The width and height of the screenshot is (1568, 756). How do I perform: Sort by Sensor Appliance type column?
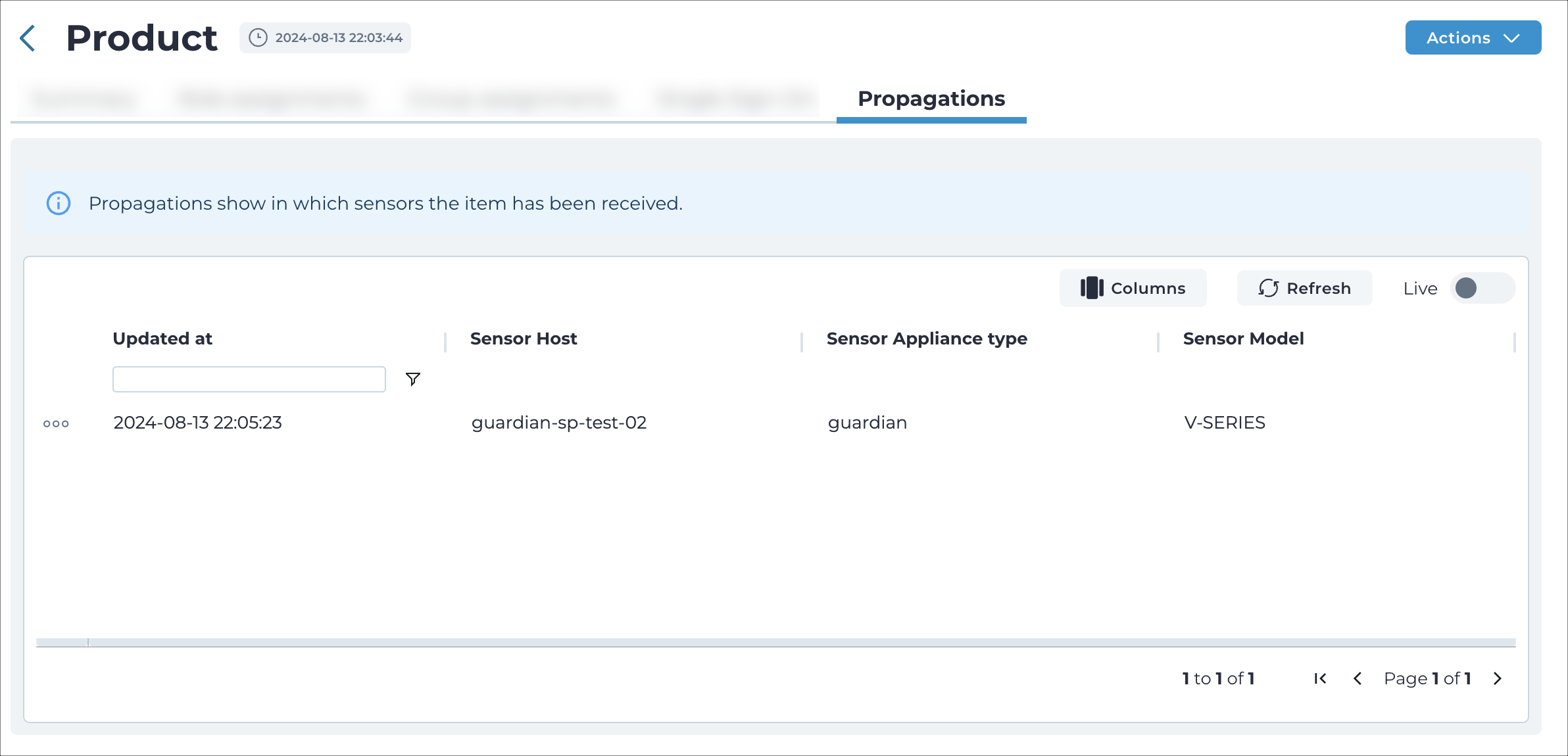coord(927,339)
